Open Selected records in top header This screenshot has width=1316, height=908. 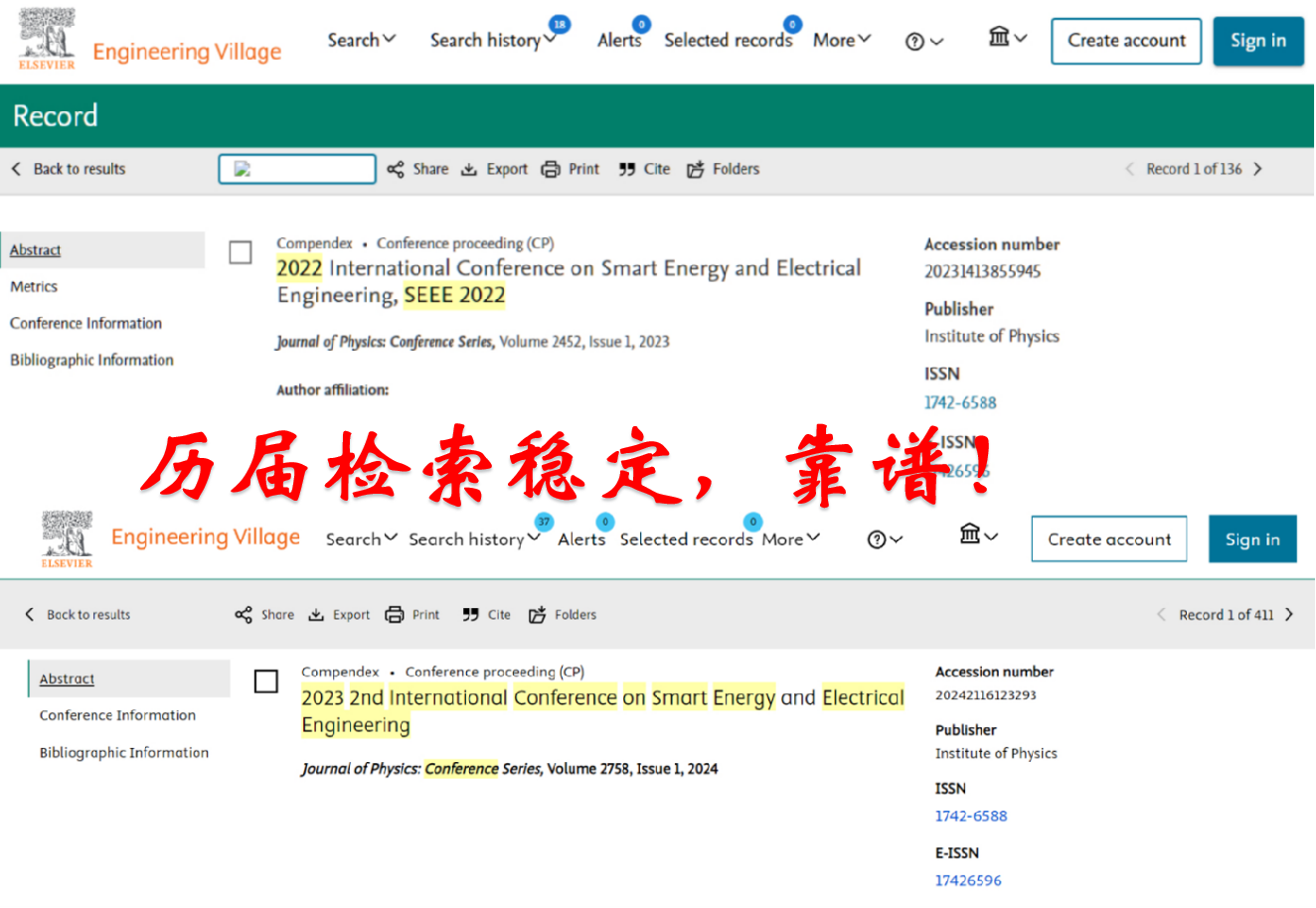(x=729, y=40)
